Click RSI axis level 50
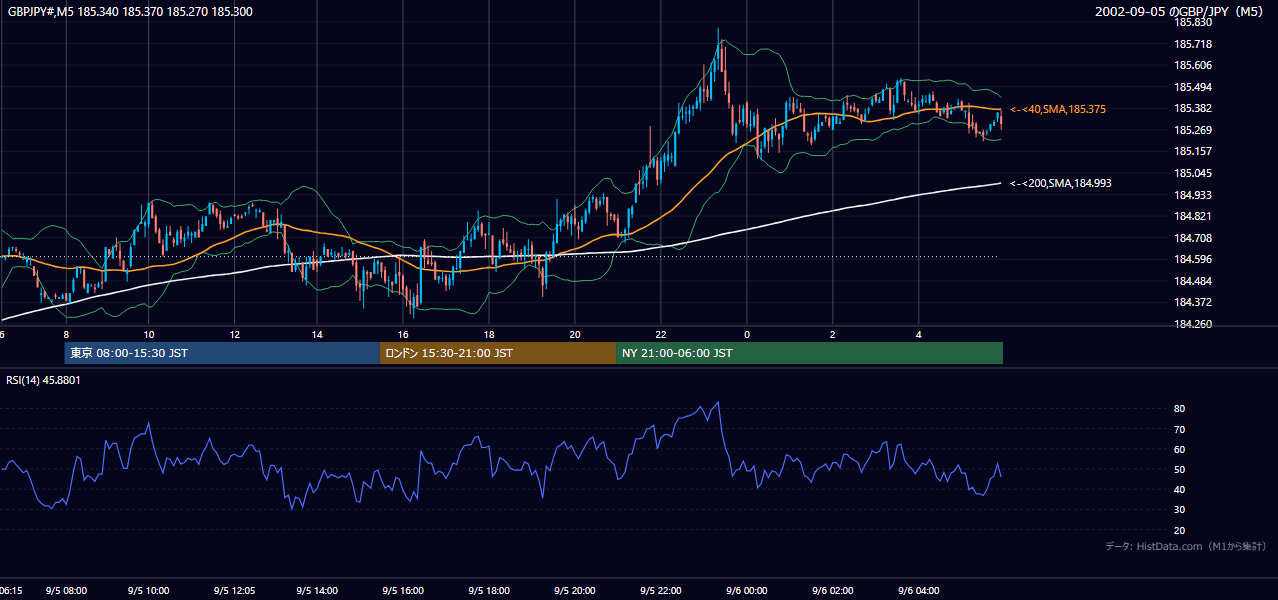 tap(1180, 470)
